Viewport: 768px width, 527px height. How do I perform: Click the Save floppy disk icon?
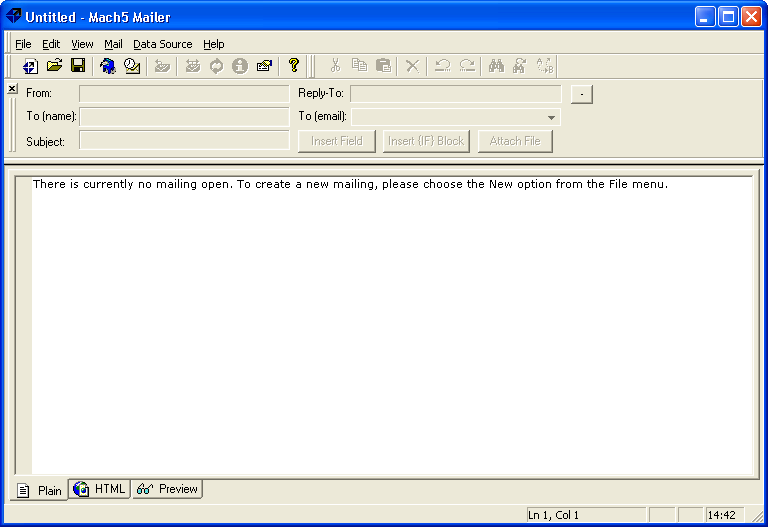point(77,66)
